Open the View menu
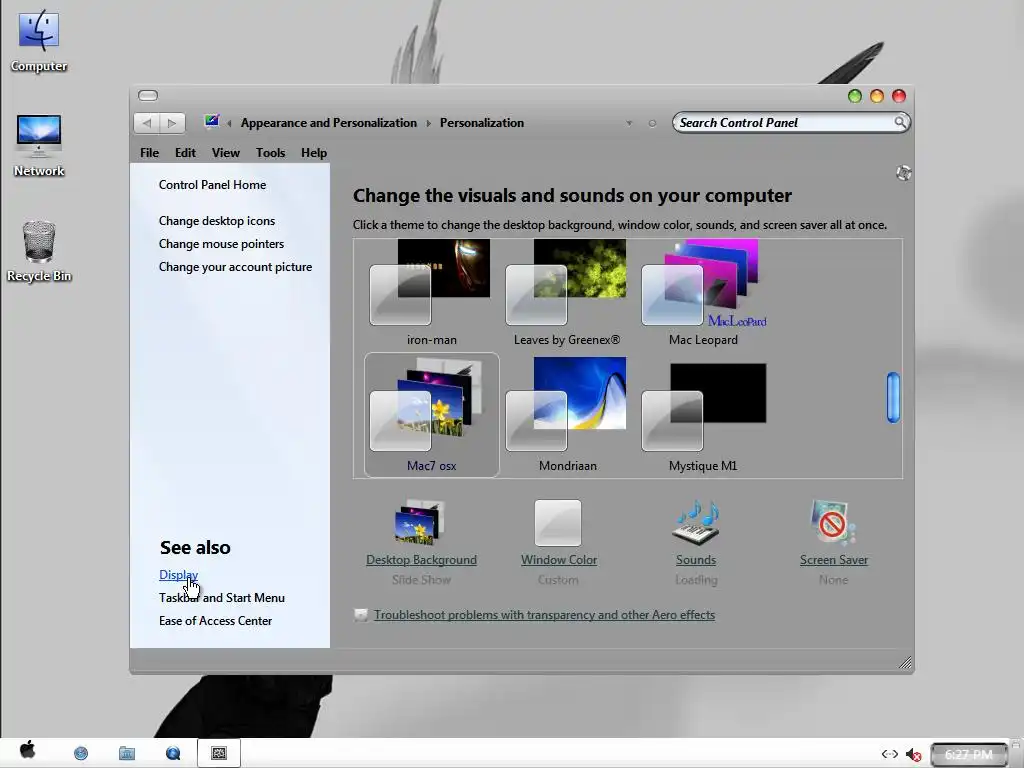 tap(226, 153)
